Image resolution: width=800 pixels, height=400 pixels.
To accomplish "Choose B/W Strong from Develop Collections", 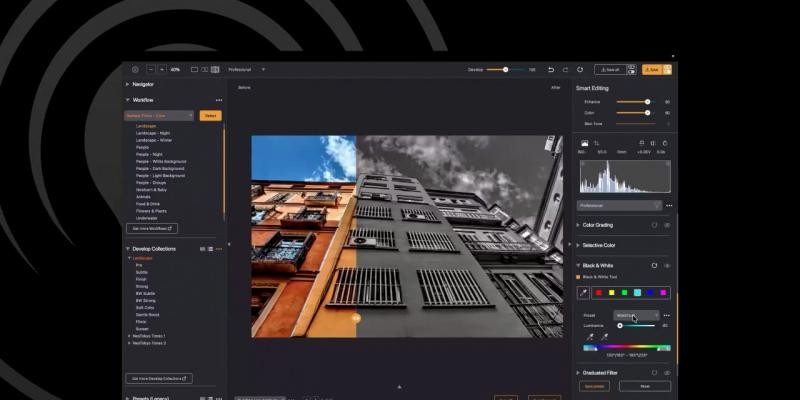I will (145, 300).
